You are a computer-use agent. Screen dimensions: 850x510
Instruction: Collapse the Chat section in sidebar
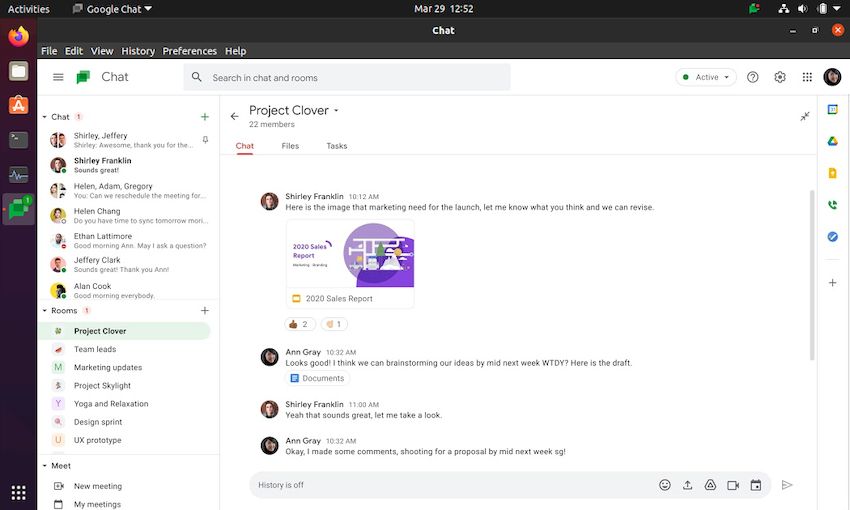click(44, 117)
